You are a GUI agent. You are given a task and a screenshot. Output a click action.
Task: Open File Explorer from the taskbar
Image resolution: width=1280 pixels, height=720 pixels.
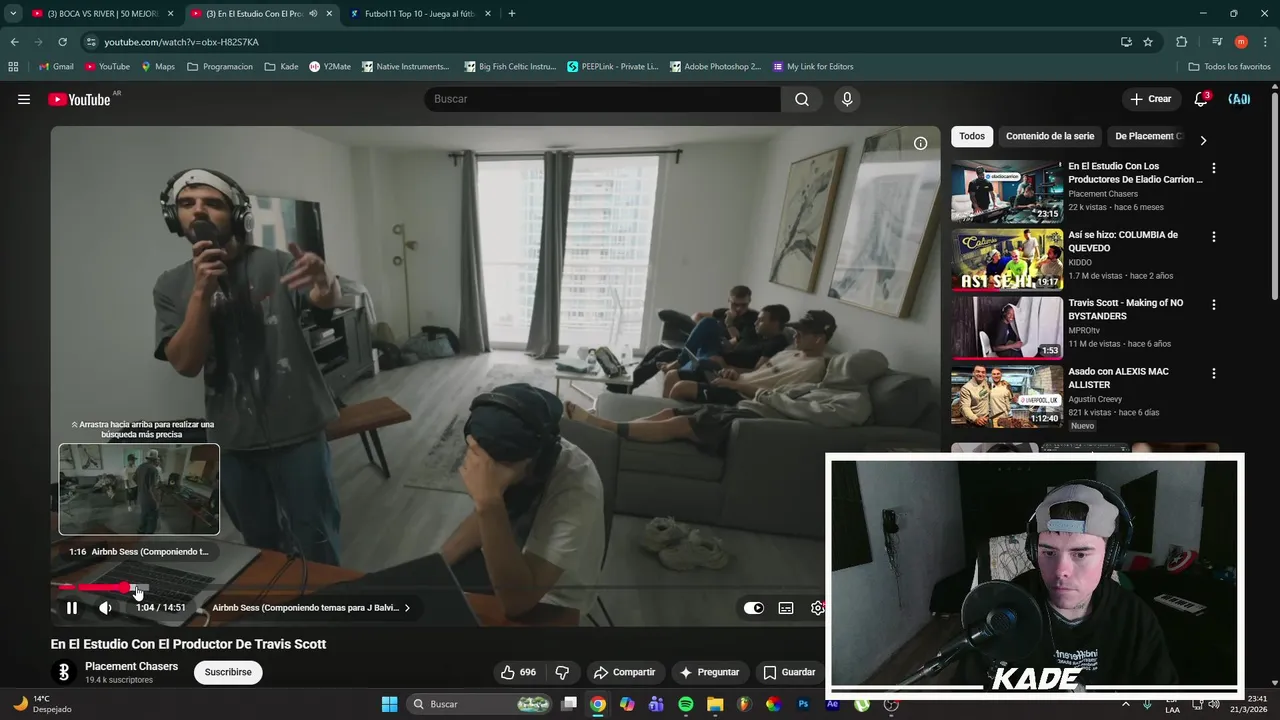point(715,704)
